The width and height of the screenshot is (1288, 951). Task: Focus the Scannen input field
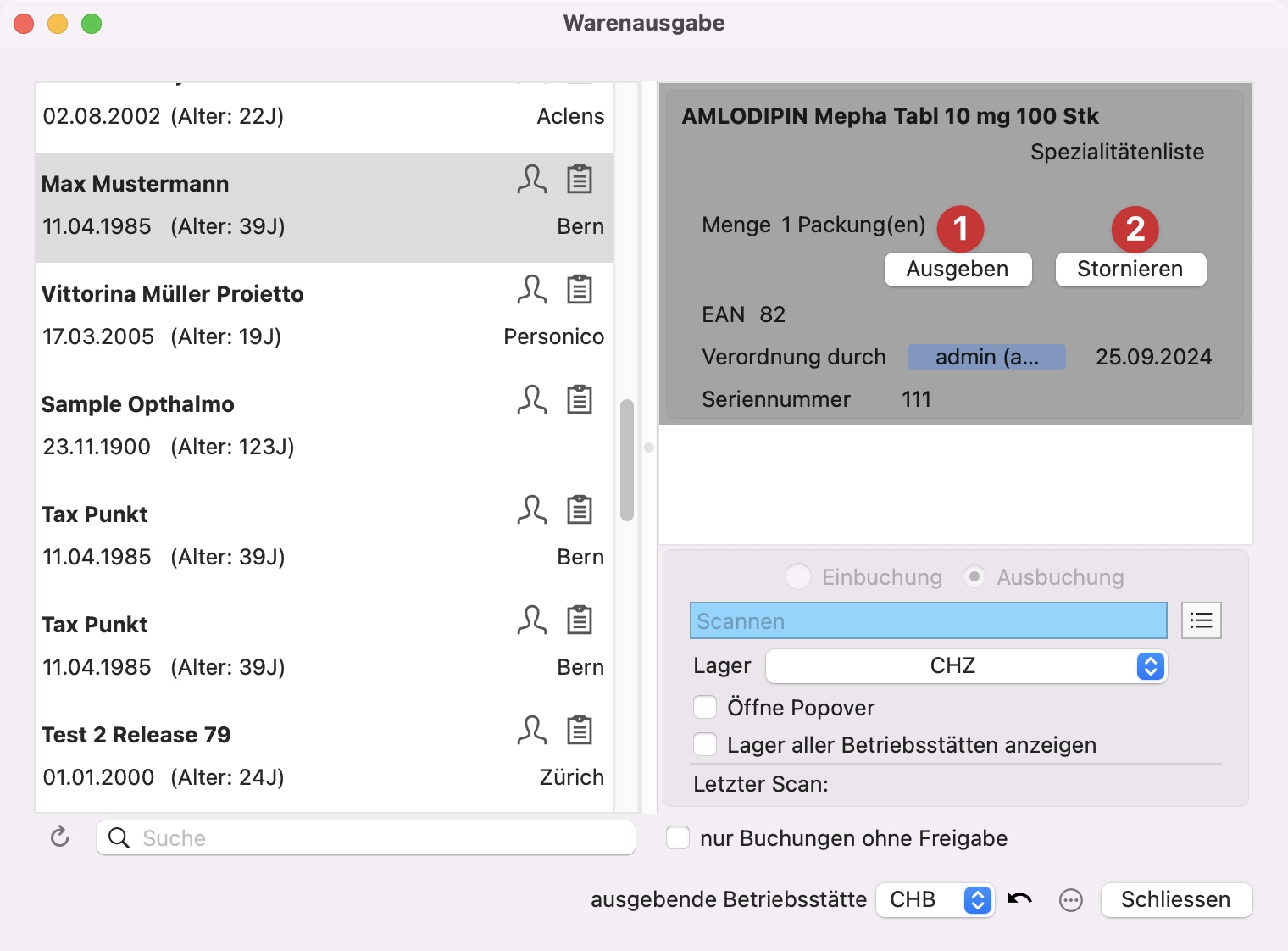point(929,620)
